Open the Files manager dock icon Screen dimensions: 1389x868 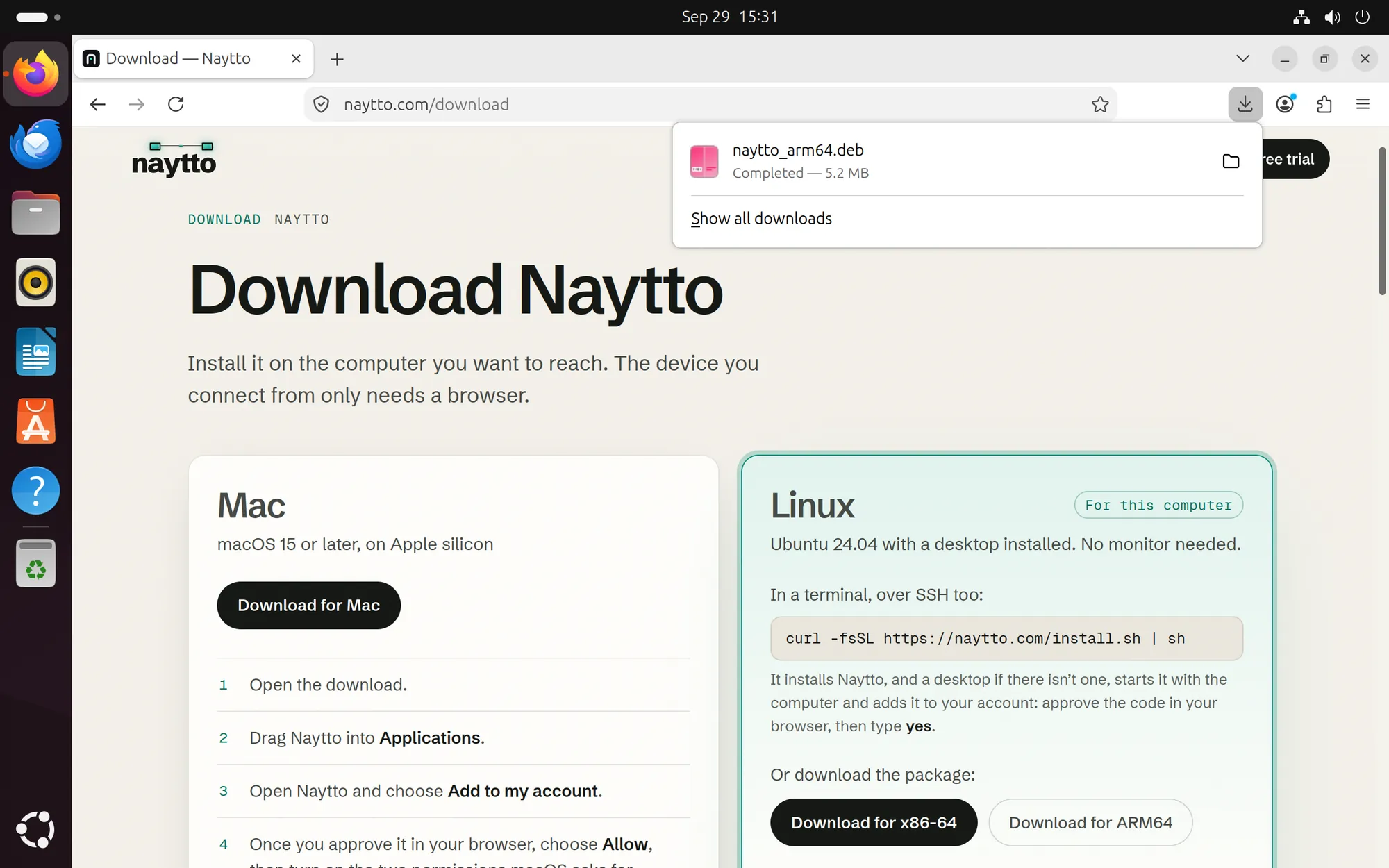click(x=35, y=213)
